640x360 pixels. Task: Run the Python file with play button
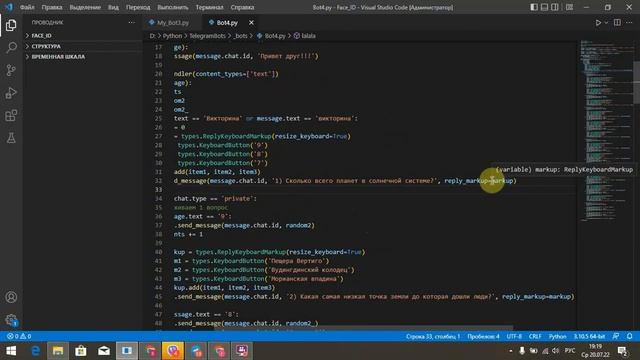(x=598, y=23)
